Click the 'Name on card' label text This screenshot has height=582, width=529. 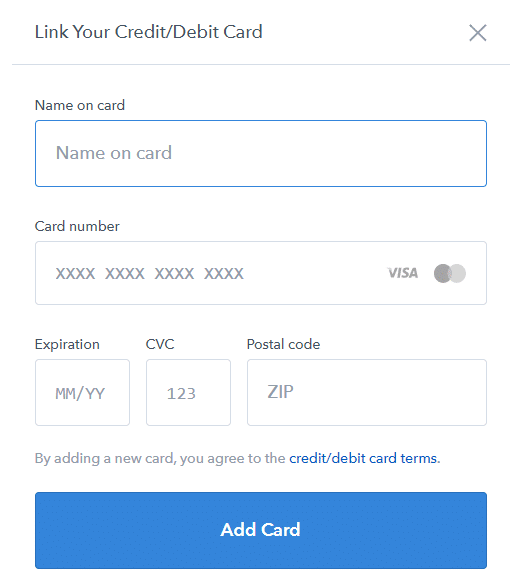(x=79, y=105)
